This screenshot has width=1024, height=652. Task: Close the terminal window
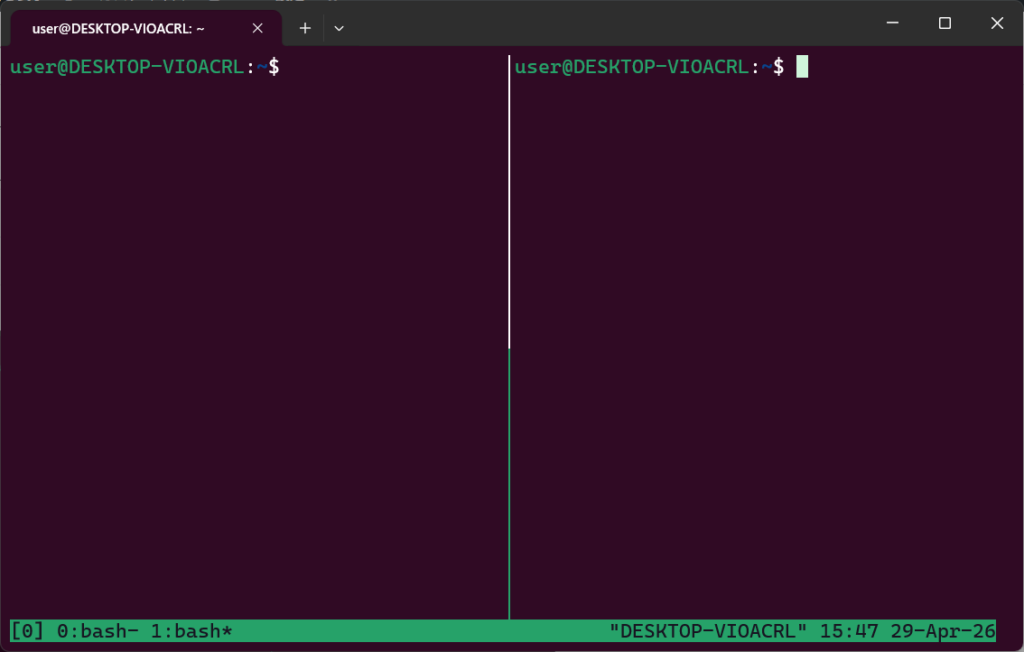pos(996,23)
